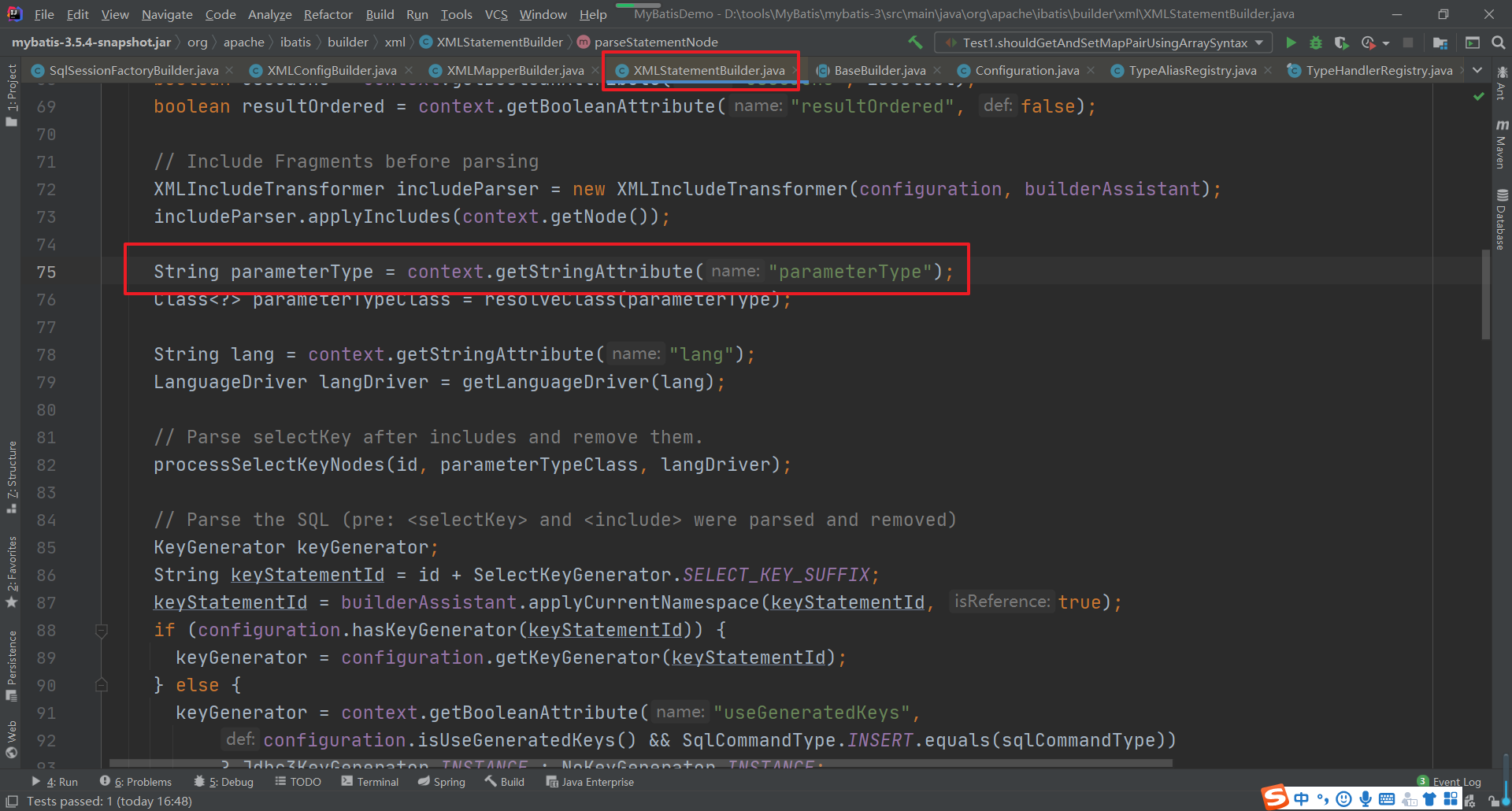Open the Navigate menu
The image size is (1512, 811).
(167, 14)
